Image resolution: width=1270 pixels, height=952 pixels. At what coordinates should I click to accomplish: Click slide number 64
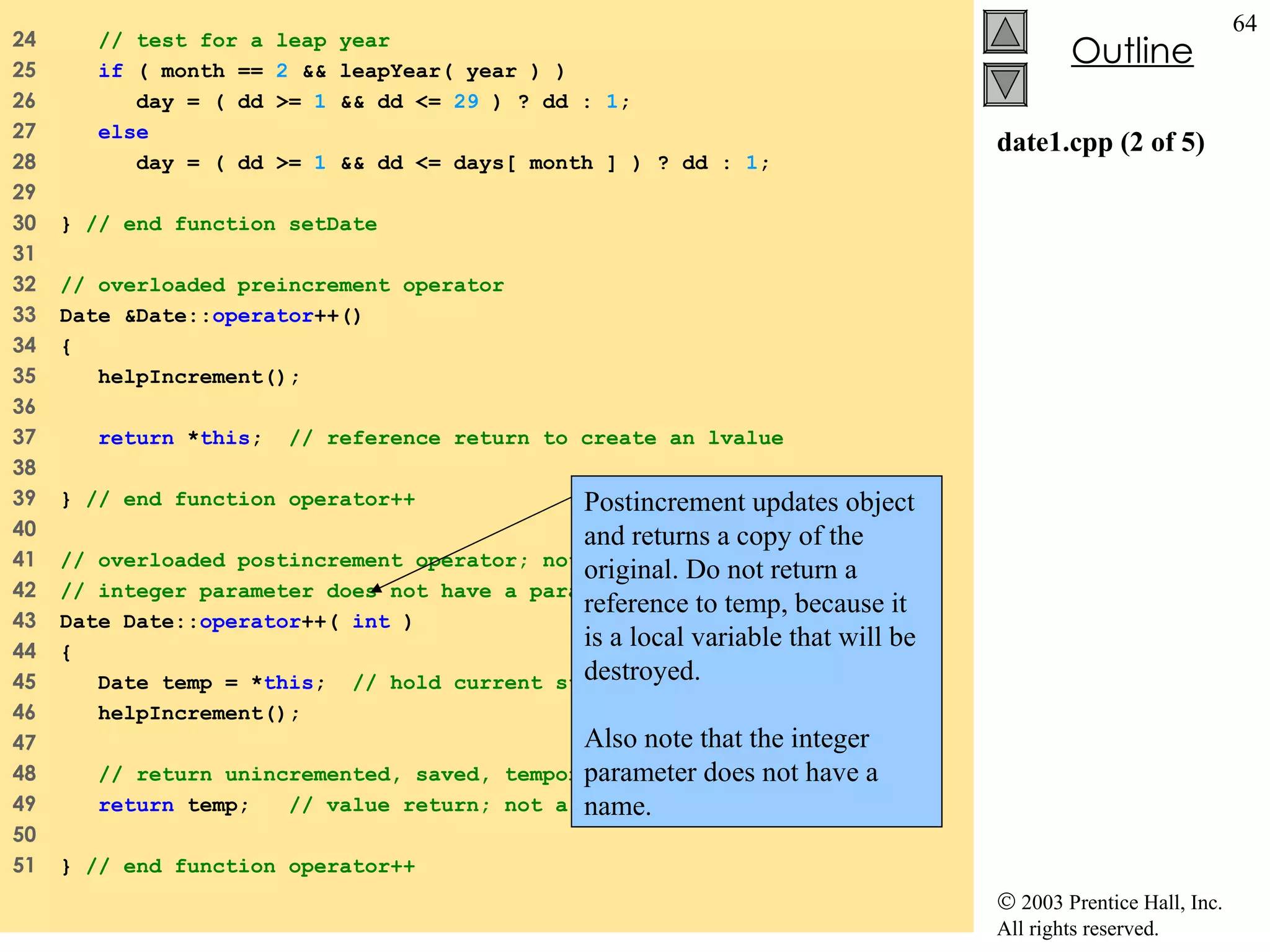point(1244,24)
